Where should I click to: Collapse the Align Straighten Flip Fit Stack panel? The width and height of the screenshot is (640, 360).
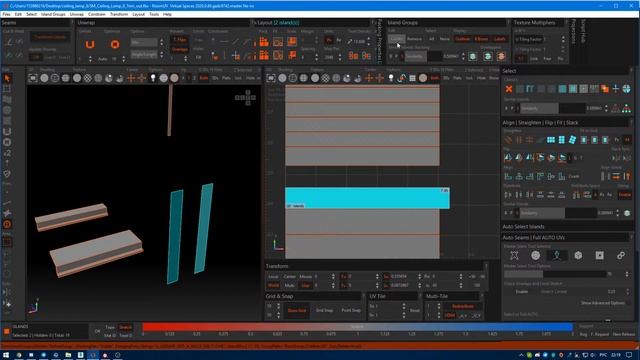[x=567, y=122]
